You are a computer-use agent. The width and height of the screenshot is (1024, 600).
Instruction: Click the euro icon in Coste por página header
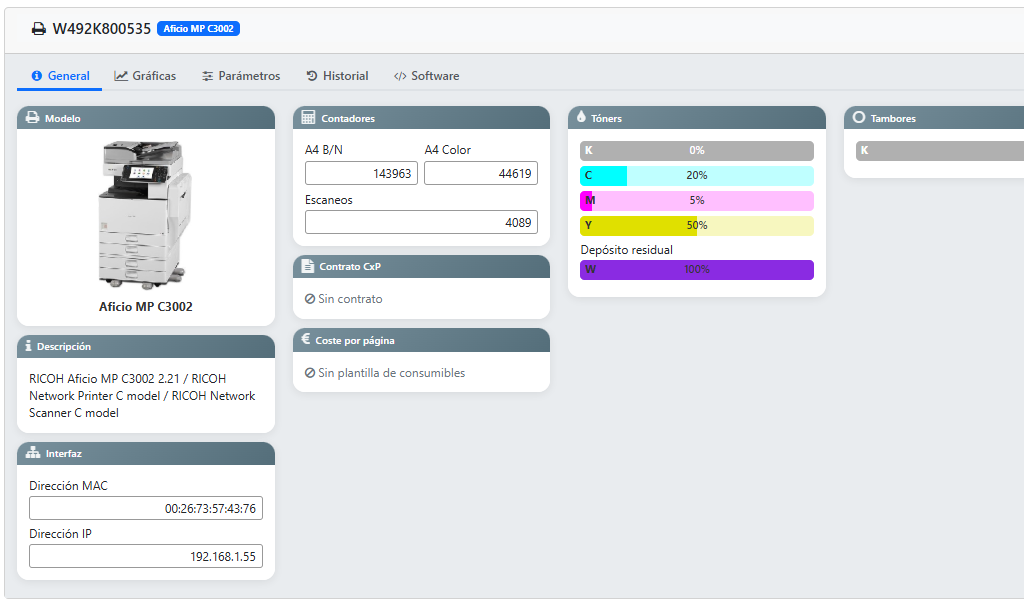[x=306, y=339]
